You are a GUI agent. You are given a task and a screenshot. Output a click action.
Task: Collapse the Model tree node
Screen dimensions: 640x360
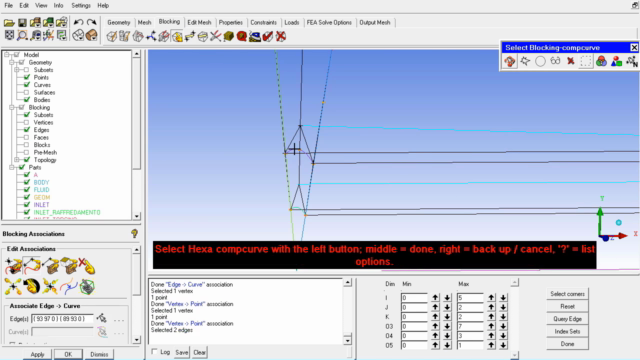click(7, 55)
